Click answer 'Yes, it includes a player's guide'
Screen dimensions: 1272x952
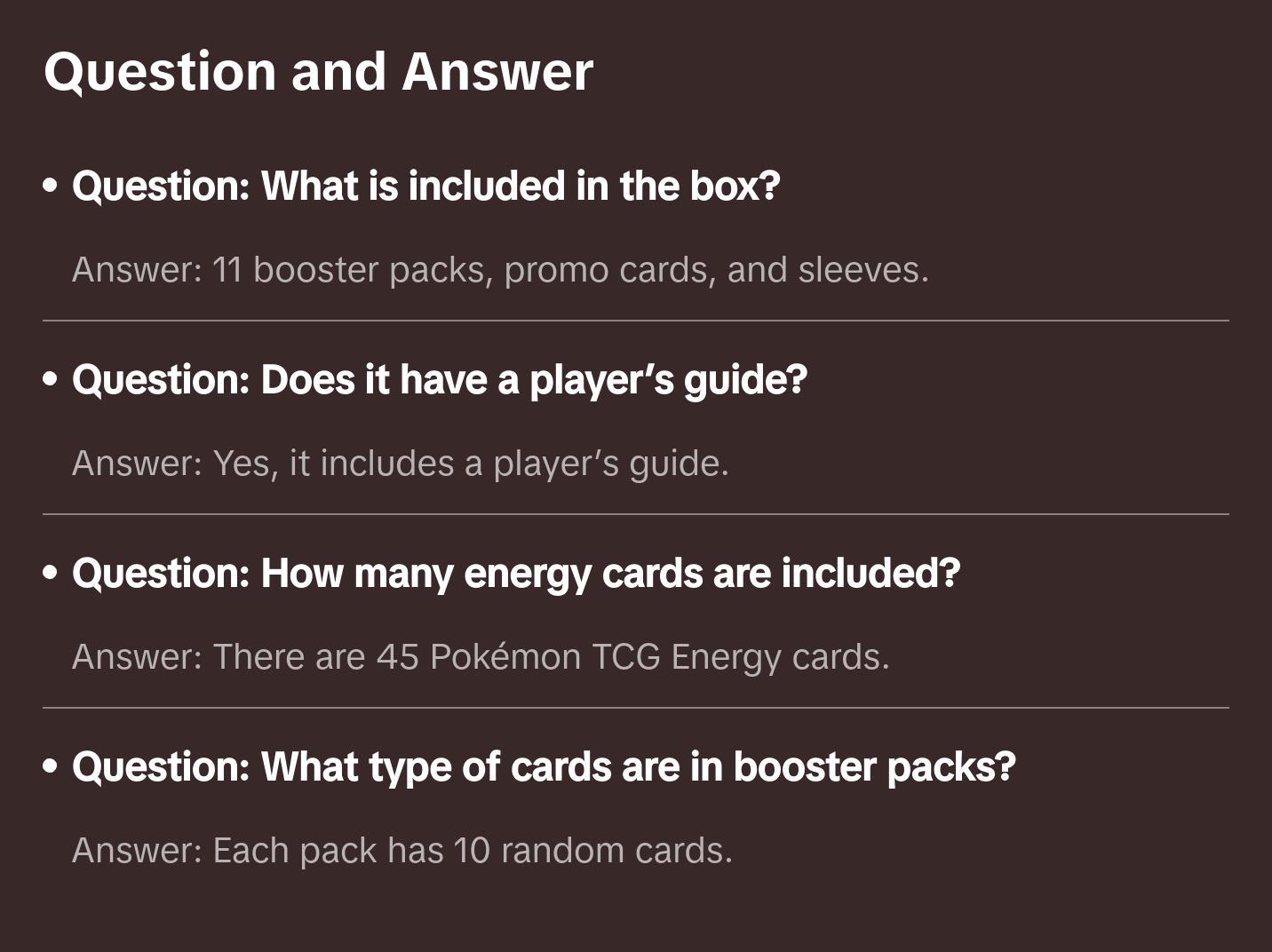(x=401, y=464)
